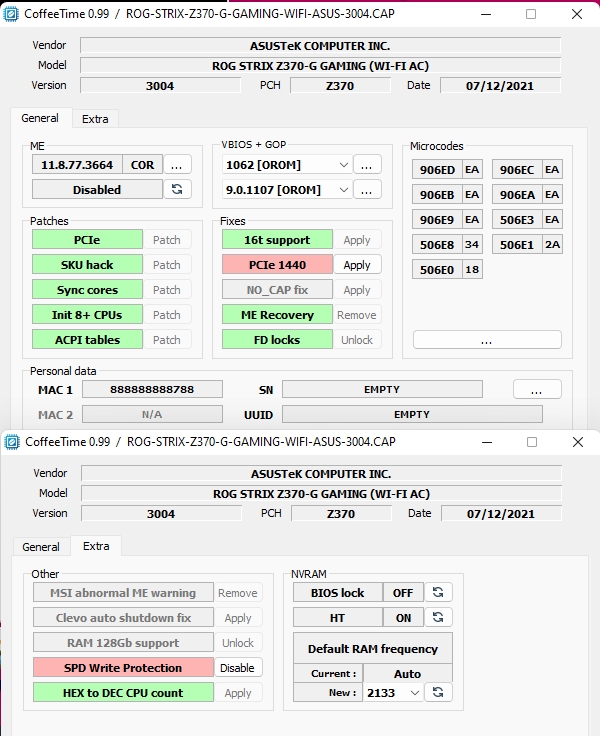Image resolution: width=600 pixels, height=736 pixels.
Task: Click Disable for SPD Write Protection
Action: pyautogui.click(x=238, y=667)
